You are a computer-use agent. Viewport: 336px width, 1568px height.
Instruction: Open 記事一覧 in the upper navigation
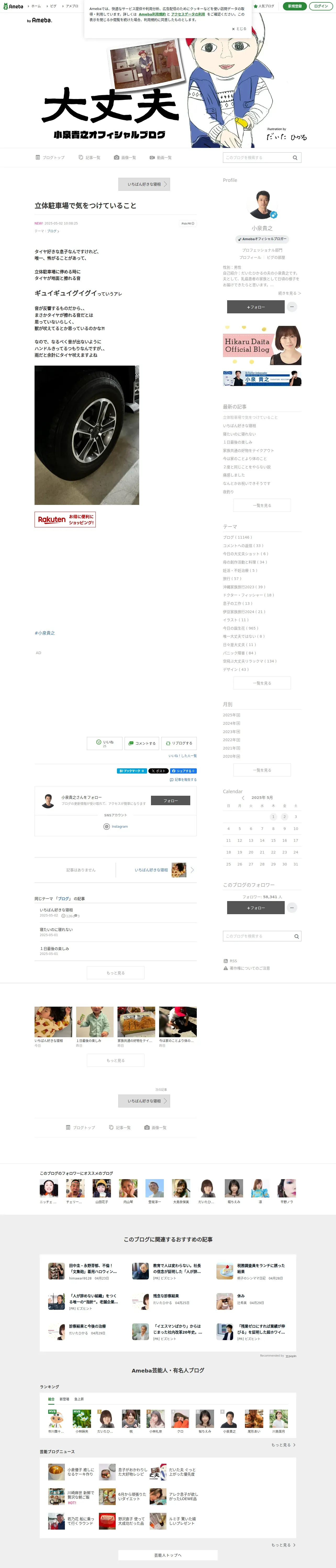click(x=90, y=158)
